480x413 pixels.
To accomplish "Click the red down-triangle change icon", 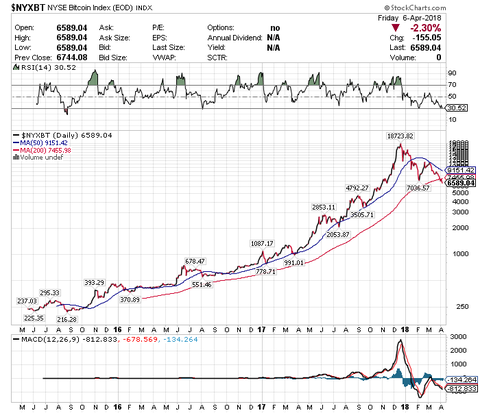I will coord(395,28).
